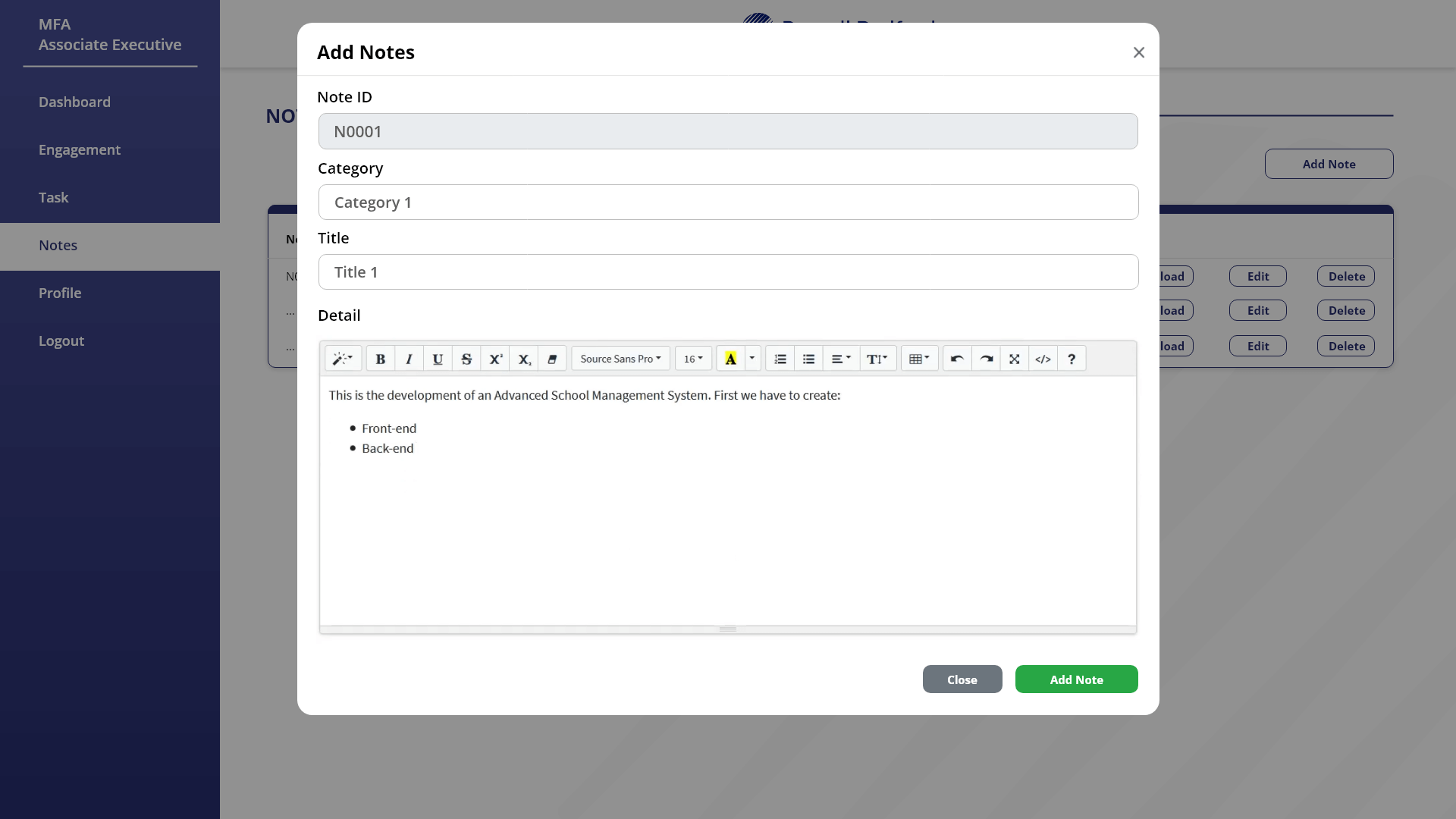
Task: Redo the last editor change
Action: [985, 358]
